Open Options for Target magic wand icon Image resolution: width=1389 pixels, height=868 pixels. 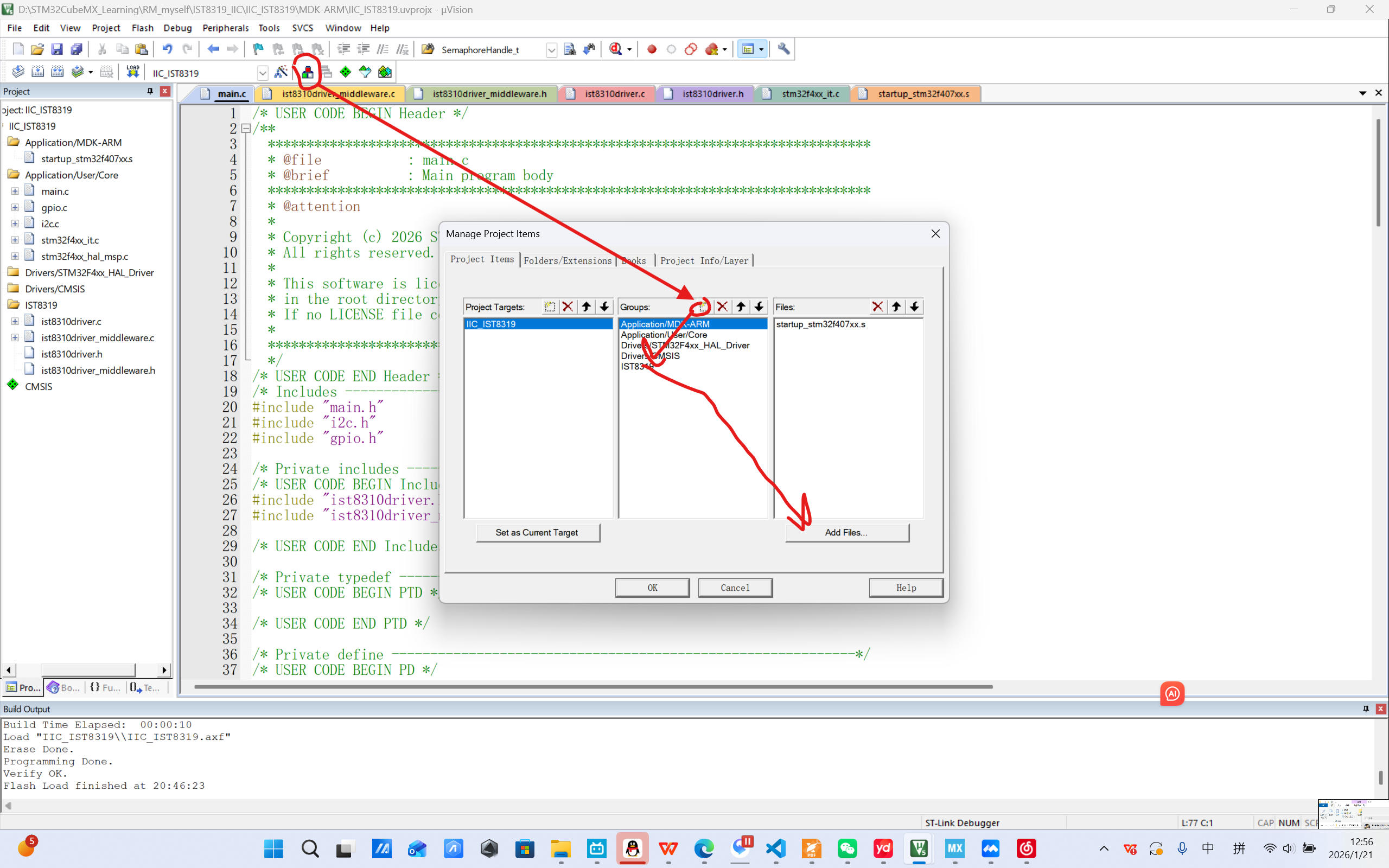pos(281,72)
